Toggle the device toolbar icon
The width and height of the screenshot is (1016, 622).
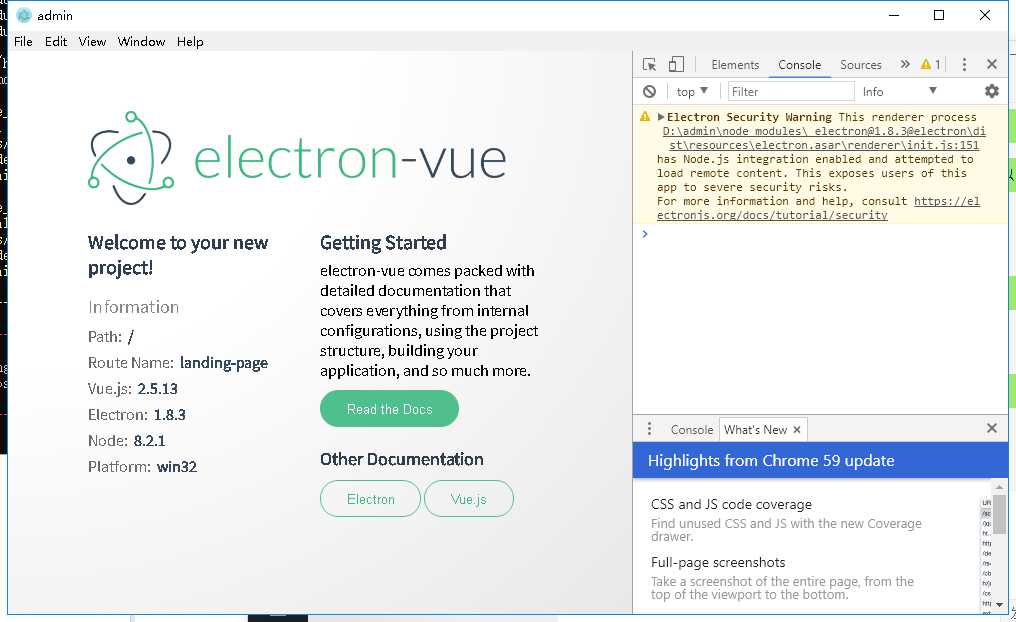tap(676, 64)
